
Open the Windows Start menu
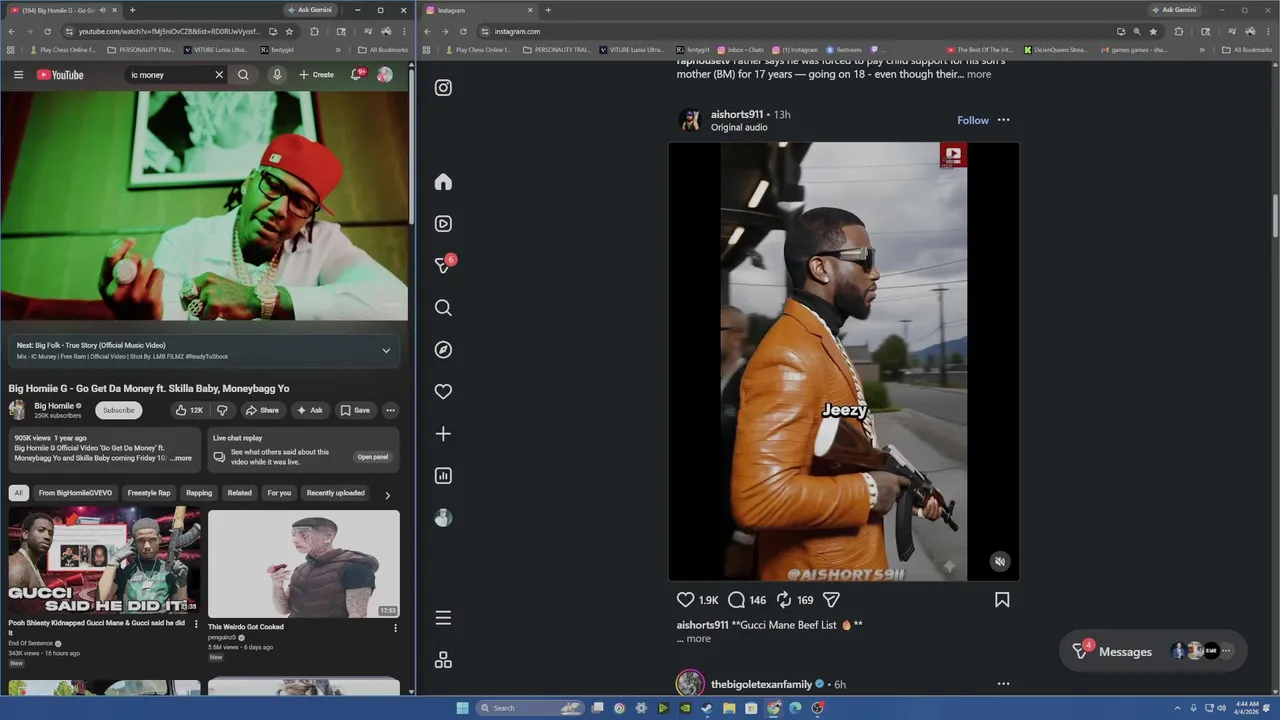tap(462, 708)
